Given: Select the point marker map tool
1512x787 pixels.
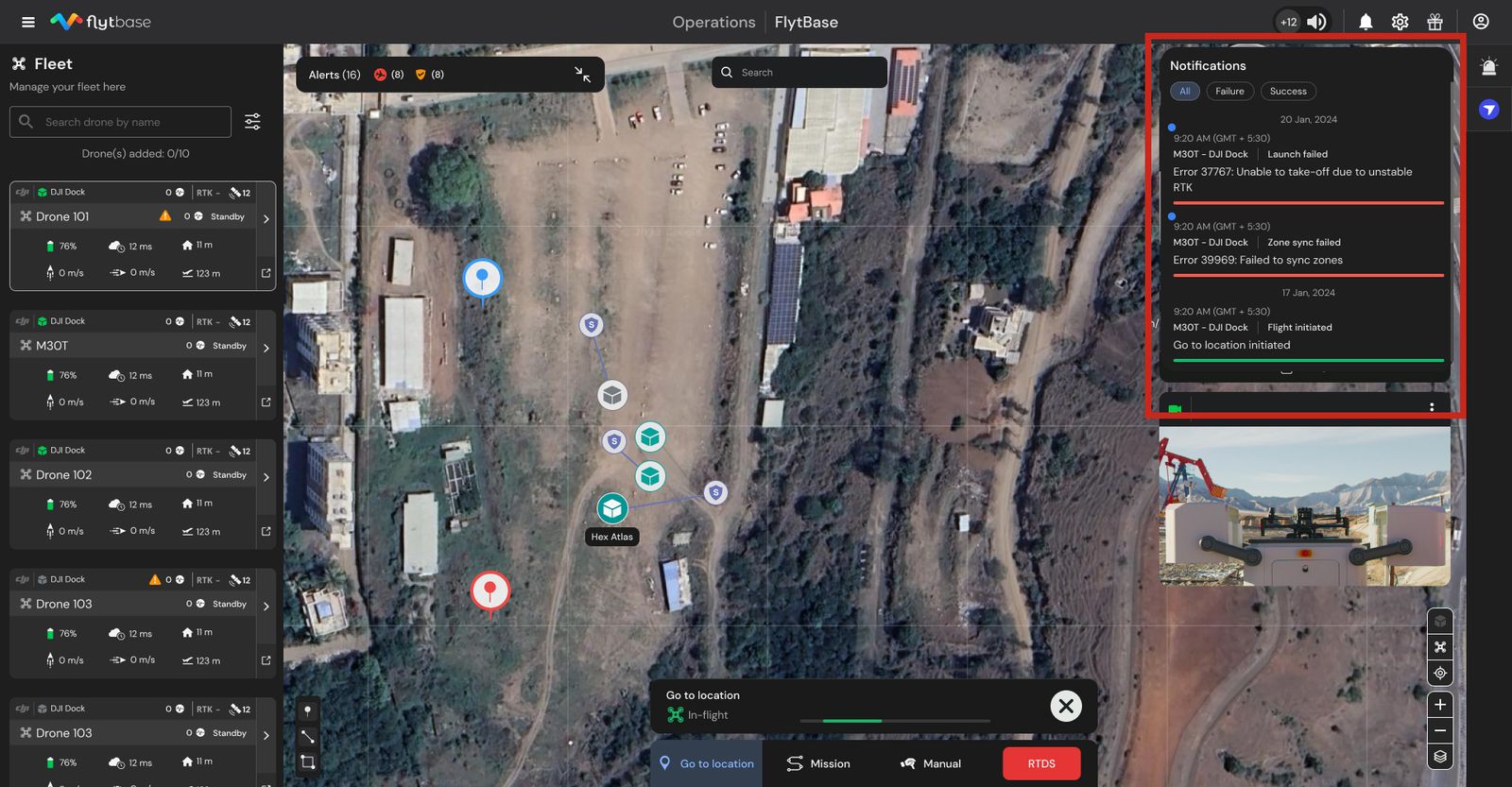Looking at the screenshot, I should 307,710.
